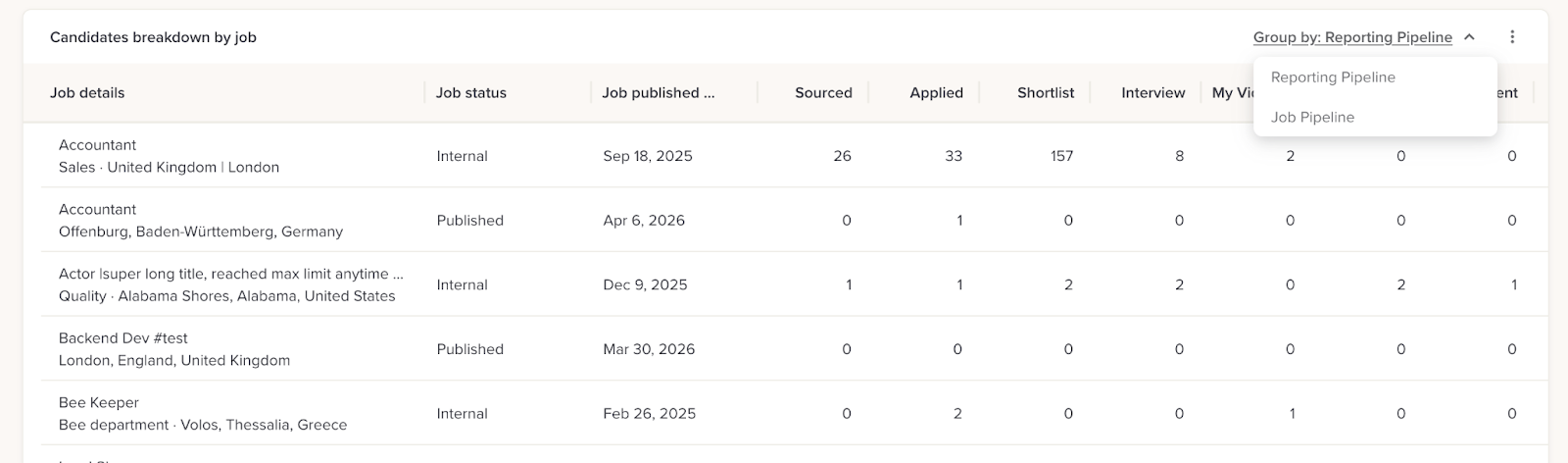Click Candidates breakdown by job title
The width and height of the screenshot is (1568, 463).
click(153, 37)
